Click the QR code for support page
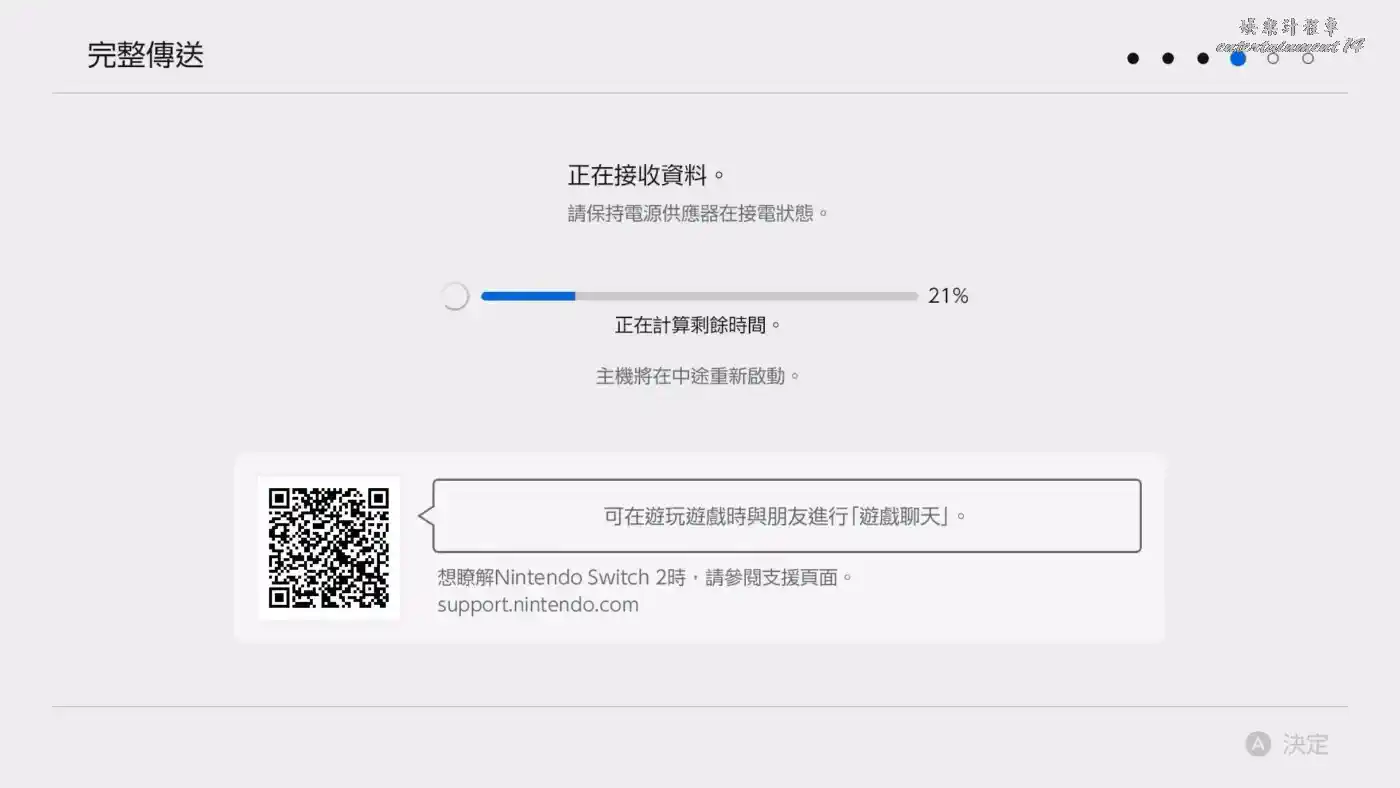The height and width of the screenshot is (788, 1400). pos(329,548)
